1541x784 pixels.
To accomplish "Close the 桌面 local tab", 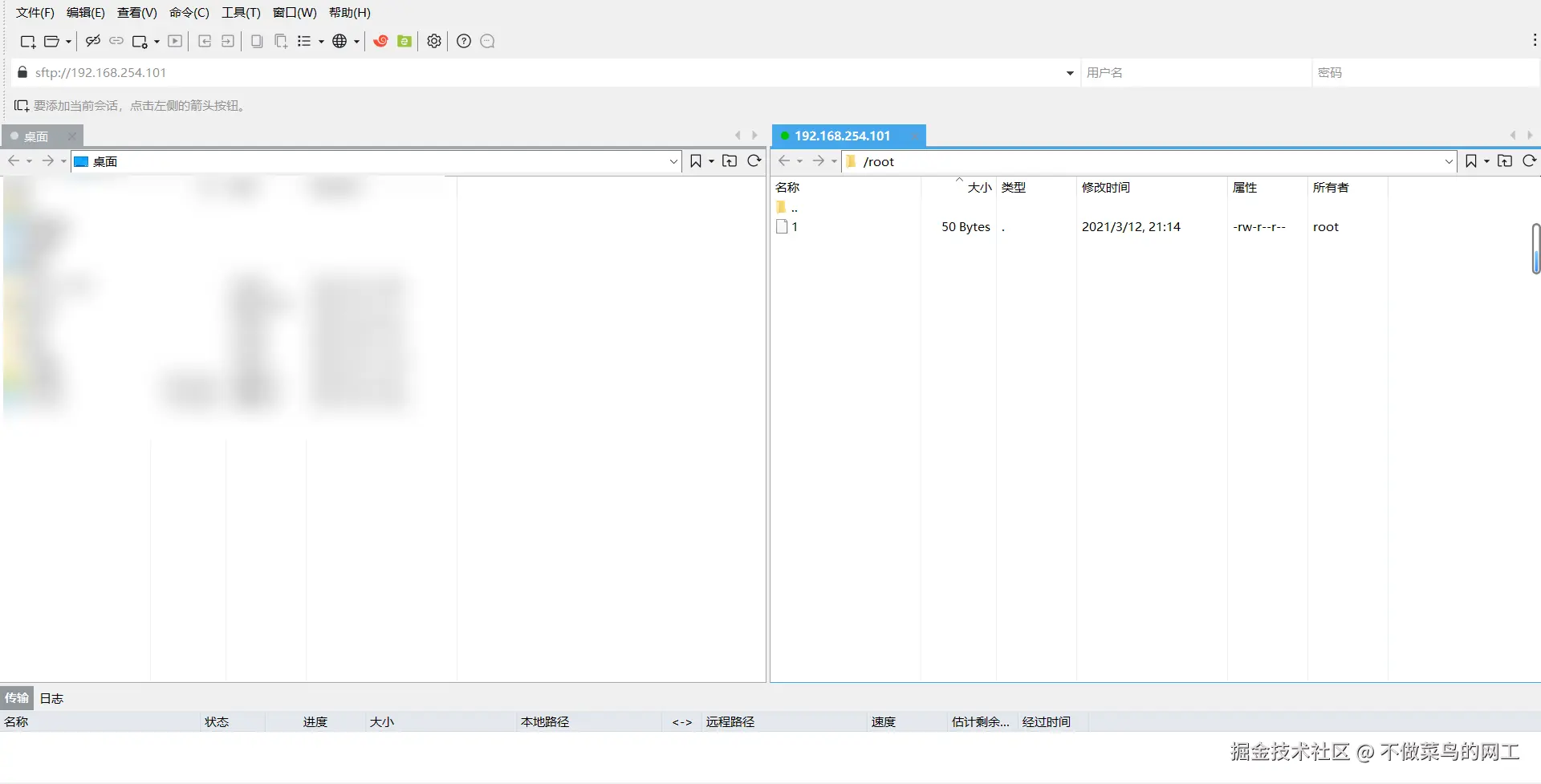I will [72, 136].
